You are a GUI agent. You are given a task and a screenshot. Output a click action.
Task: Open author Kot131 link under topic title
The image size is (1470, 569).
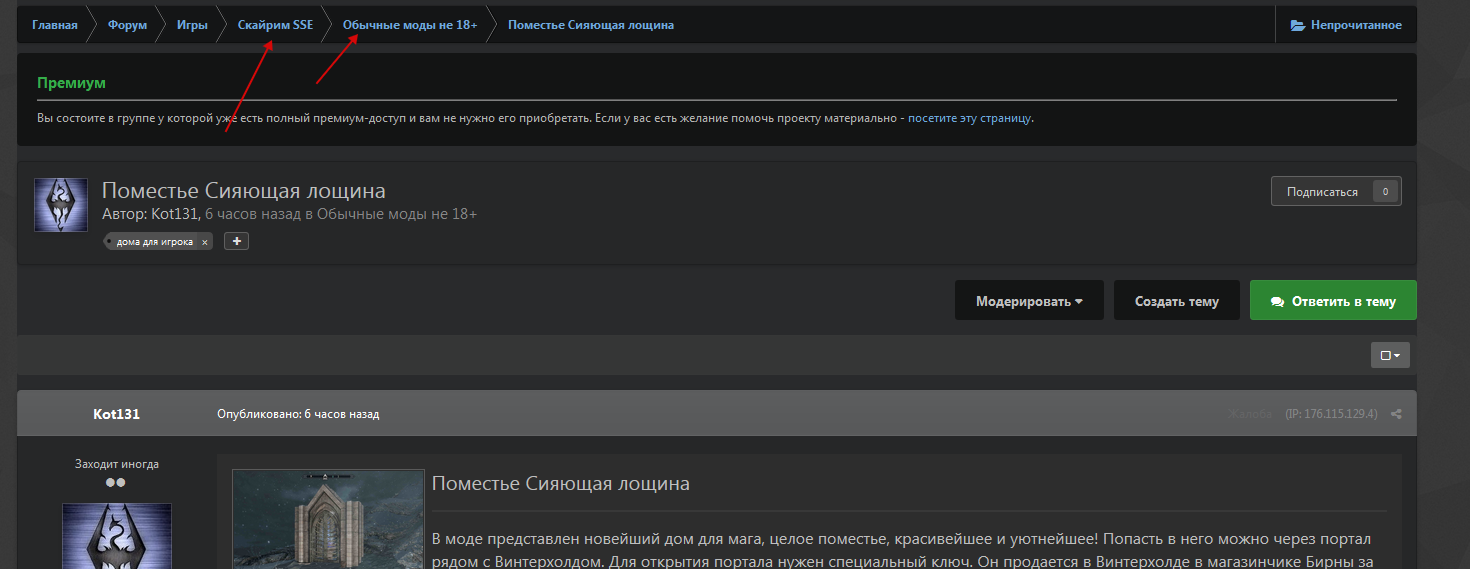pyautogui.click(x=175, y=214)
